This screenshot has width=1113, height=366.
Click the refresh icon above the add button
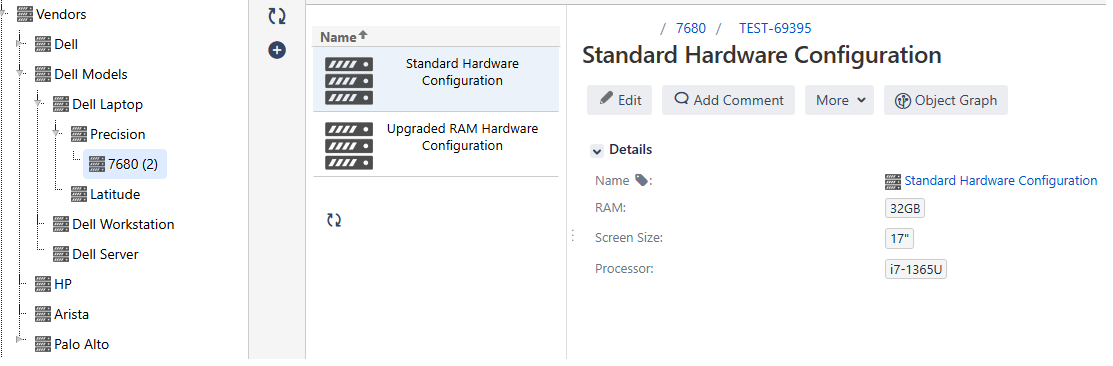277,16
